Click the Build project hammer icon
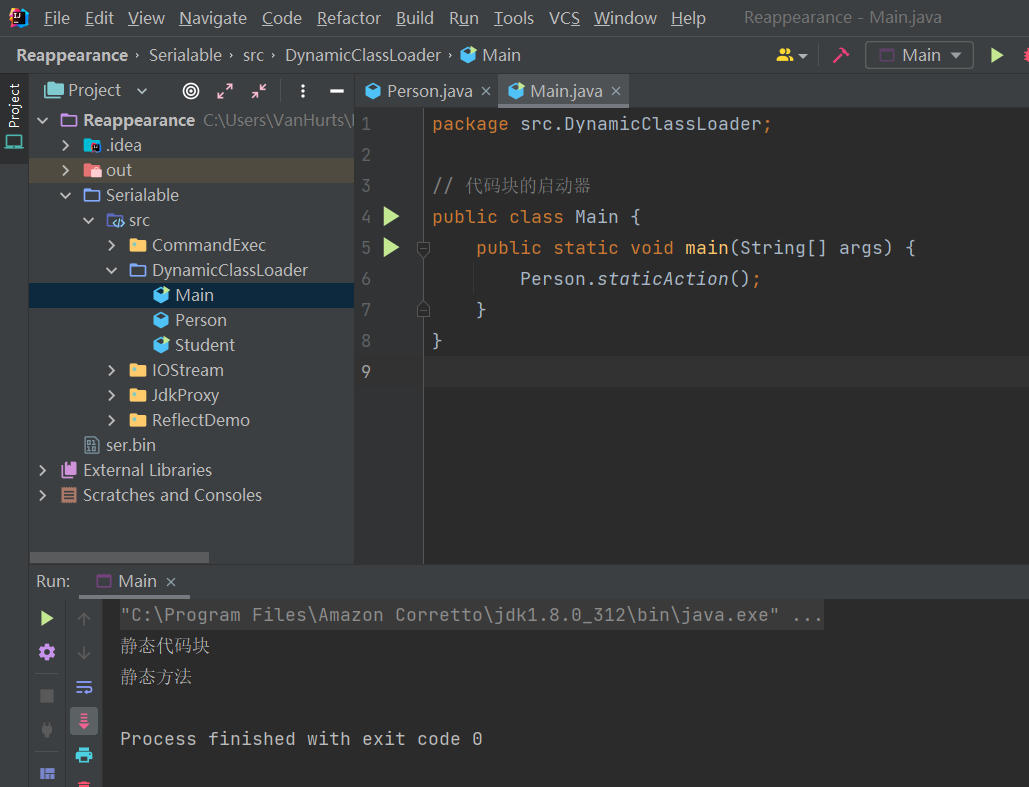The height and width of the screenshot is (787, 1029). (x=841, y=55)
